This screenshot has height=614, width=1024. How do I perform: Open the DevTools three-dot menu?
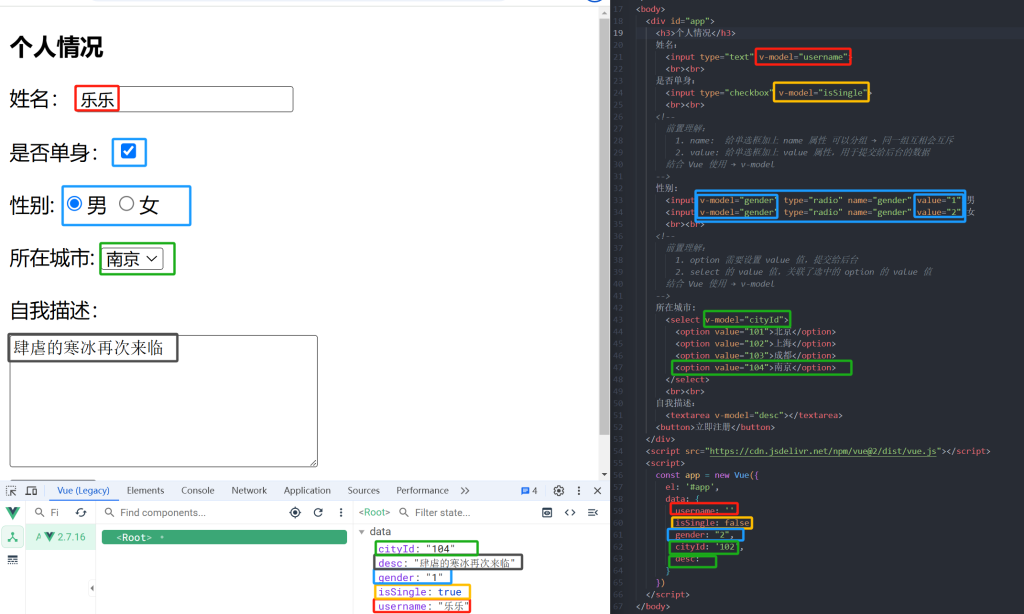coord(579,491)
